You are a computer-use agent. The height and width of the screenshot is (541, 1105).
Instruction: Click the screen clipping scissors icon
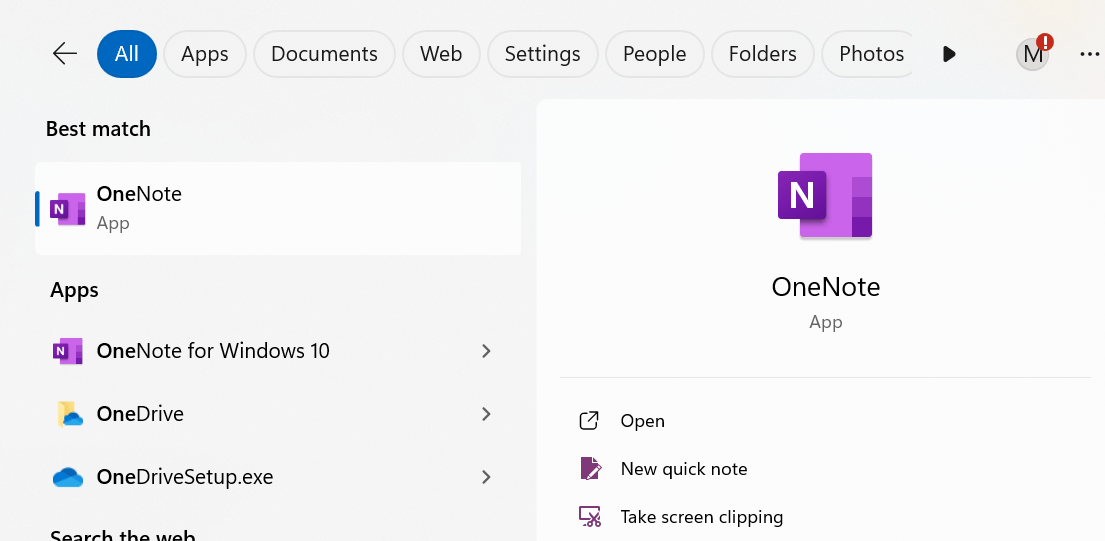tap(590, 517)
